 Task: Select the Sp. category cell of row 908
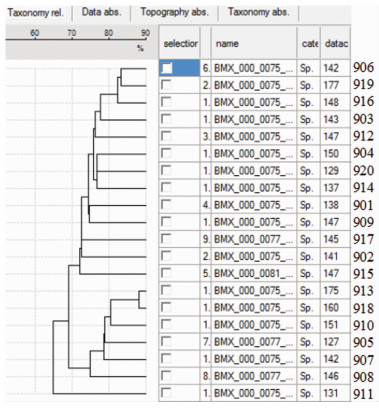click(306, 376)
